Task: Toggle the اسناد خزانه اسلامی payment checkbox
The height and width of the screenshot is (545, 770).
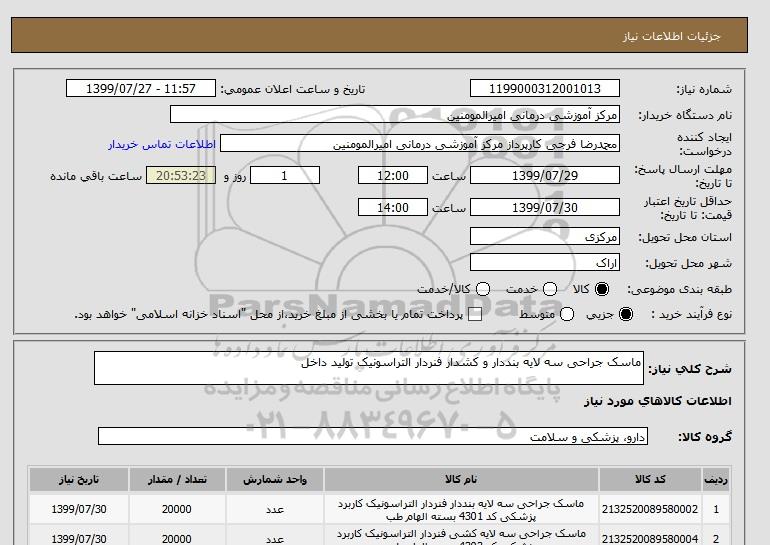Action: coord(475,315)
